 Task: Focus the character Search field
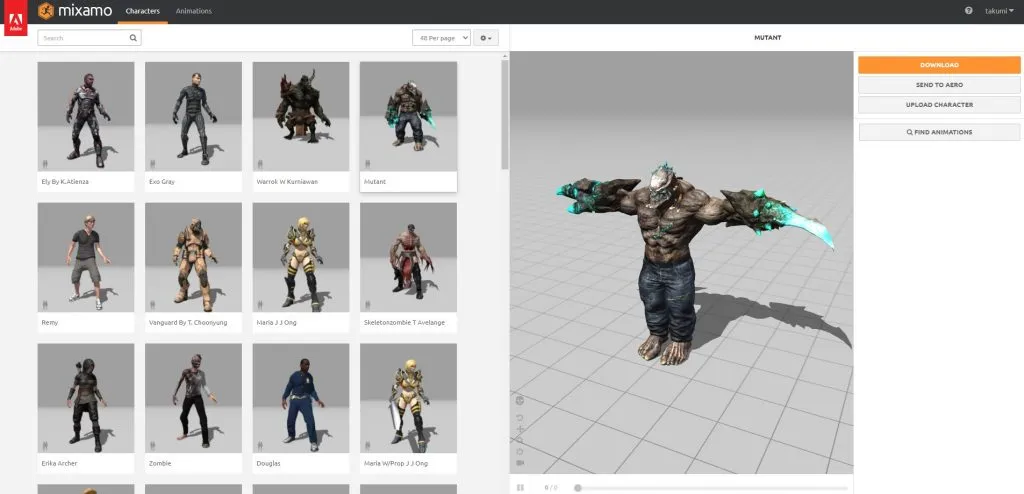point(89,38)
